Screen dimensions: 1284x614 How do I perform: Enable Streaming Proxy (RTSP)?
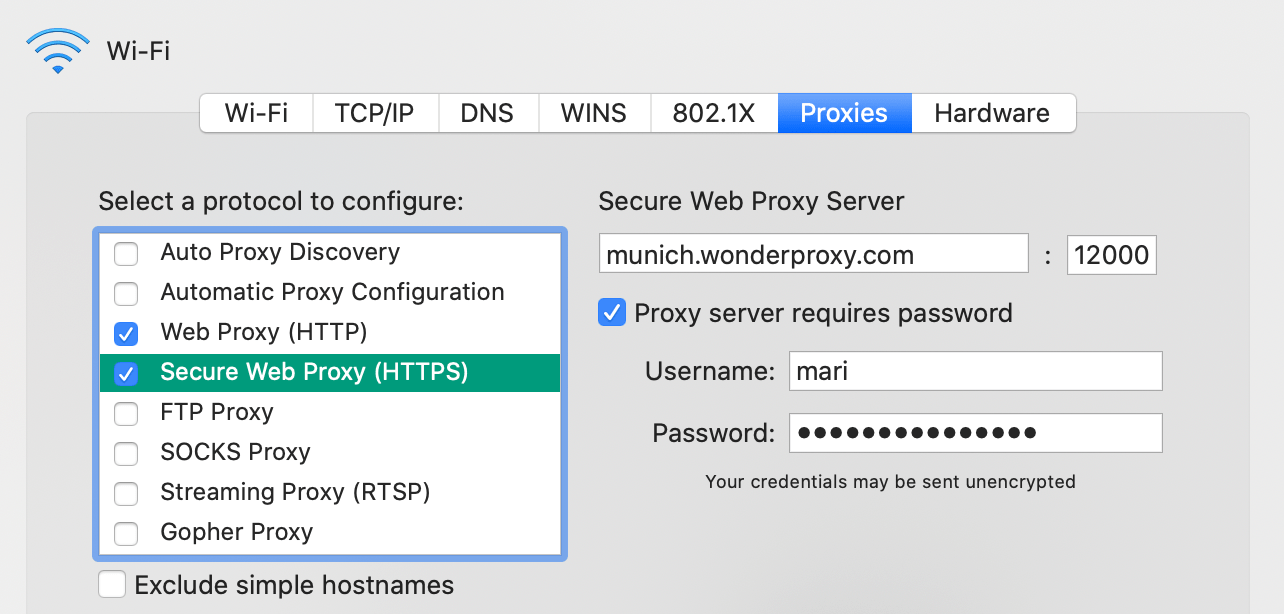pyautogui.click(x=126, y=493)
